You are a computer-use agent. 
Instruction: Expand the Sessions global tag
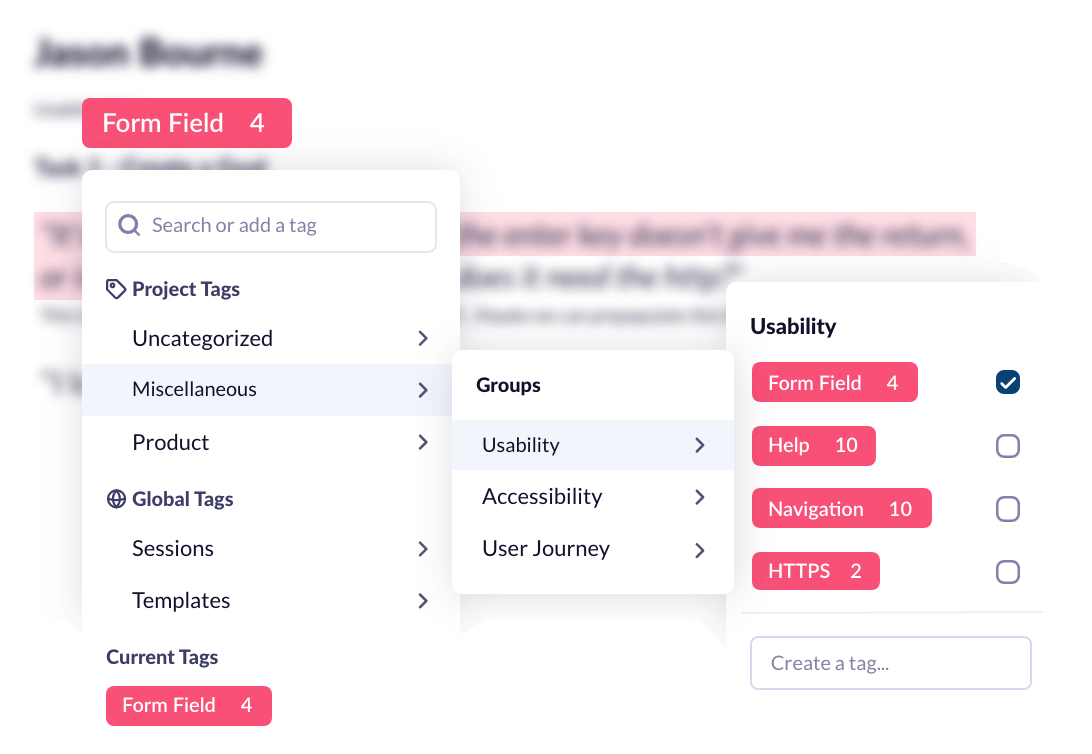tap(423, 549)
